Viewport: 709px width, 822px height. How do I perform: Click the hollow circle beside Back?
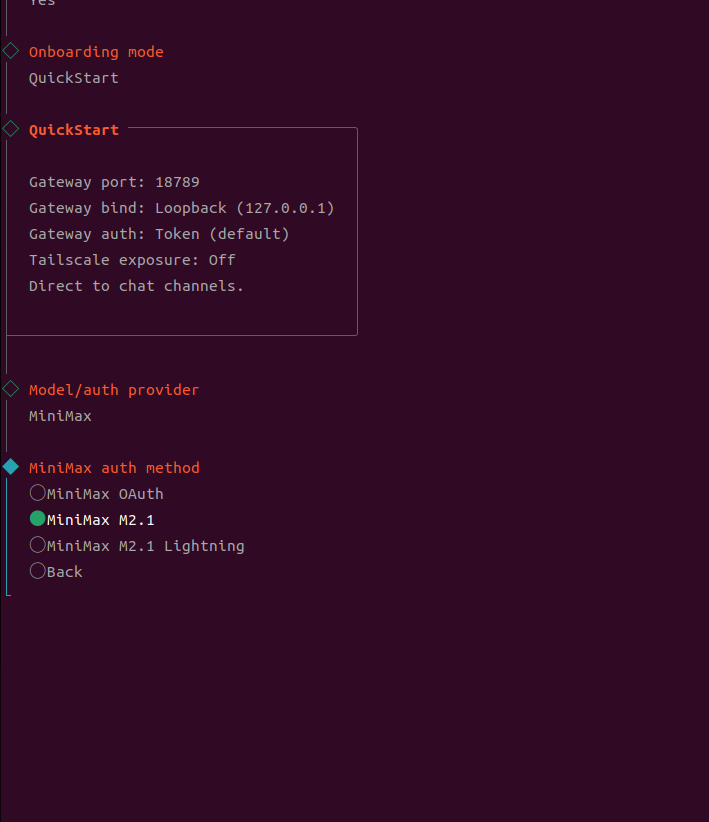point(37,571)
